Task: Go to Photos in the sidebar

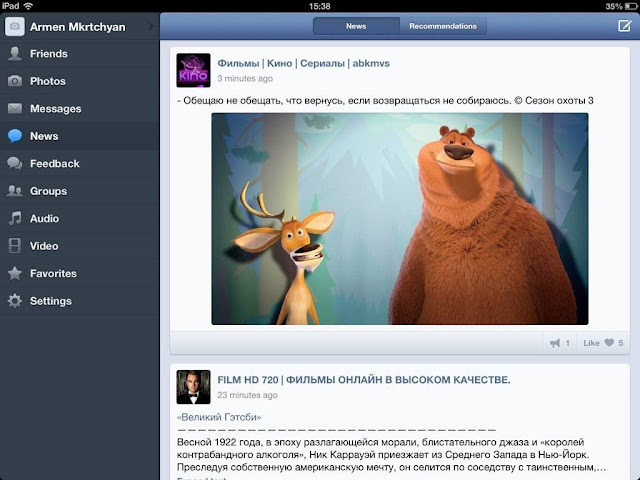Action: [80, 81]
